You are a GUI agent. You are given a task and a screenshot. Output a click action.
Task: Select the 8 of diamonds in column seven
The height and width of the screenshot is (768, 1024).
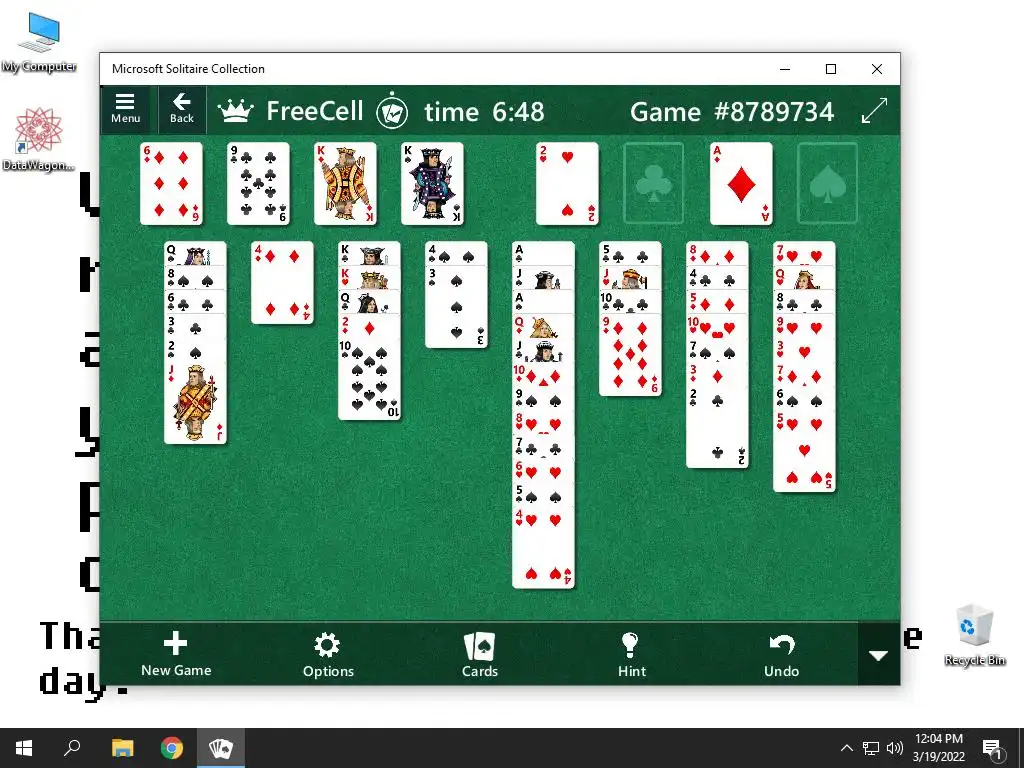(717, 253)
